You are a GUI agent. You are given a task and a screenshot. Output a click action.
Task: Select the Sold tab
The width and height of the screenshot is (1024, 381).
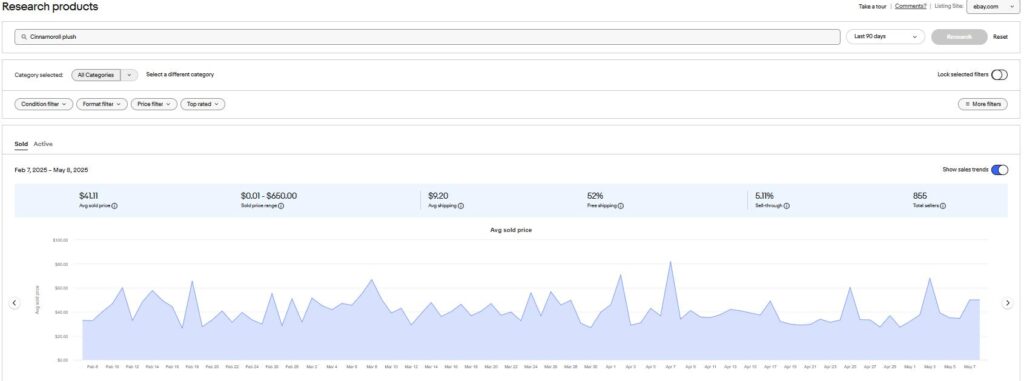[x=21, y=144]
